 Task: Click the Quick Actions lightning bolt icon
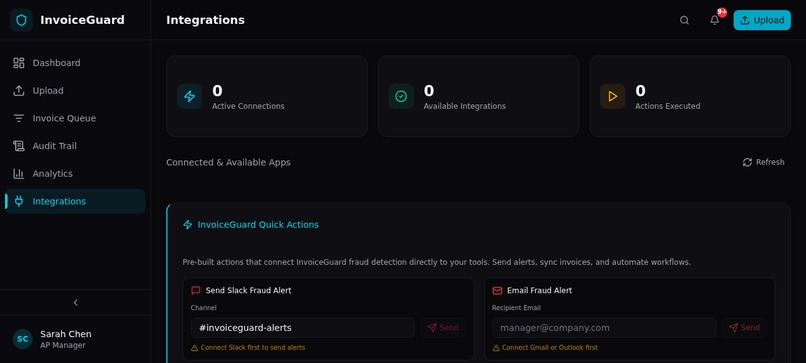188,225
